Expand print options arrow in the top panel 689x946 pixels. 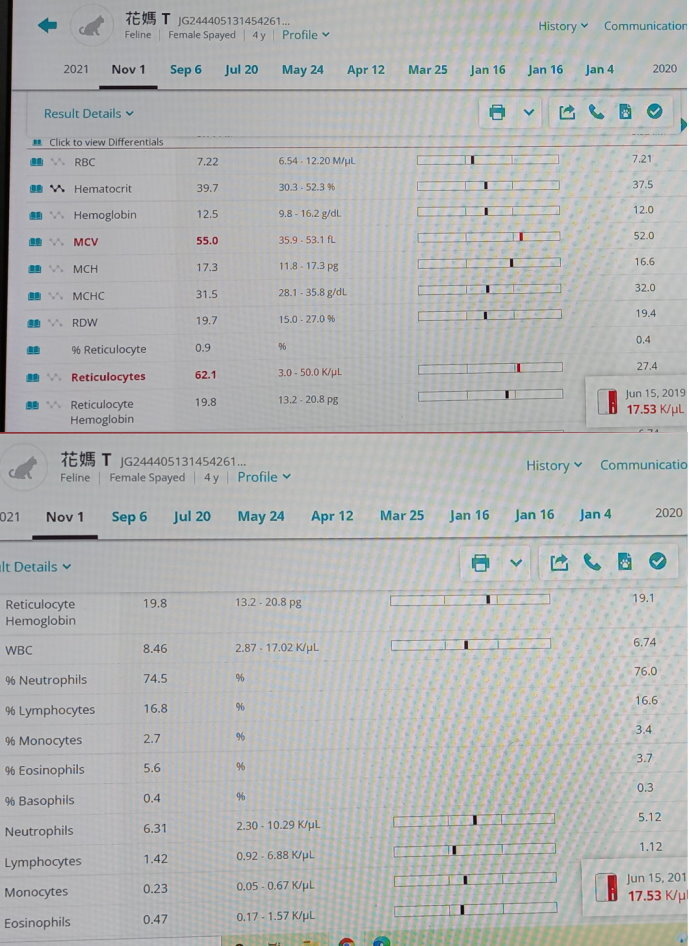[x=529, y=112]
